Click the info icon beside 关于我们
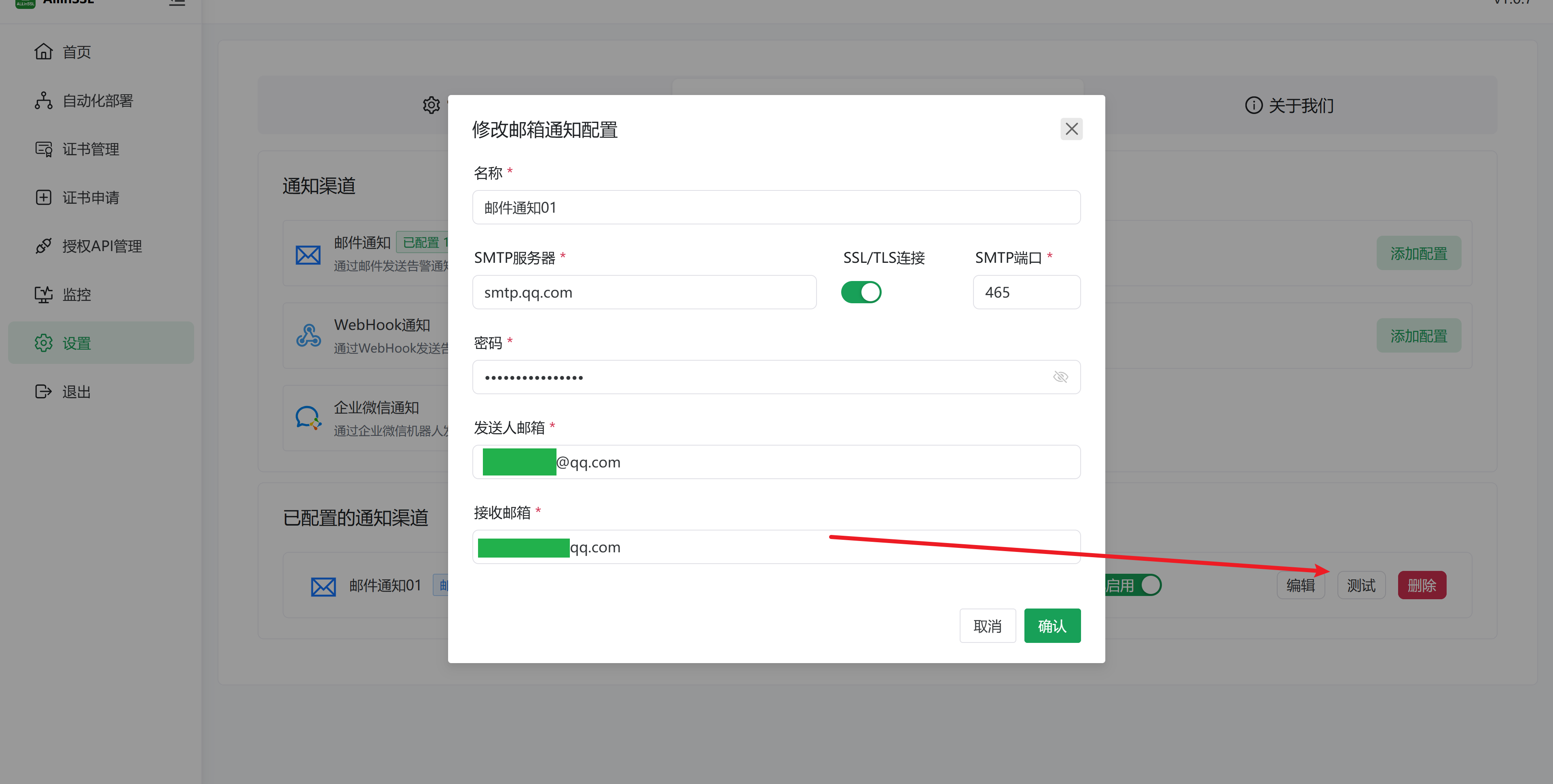Image resolution: width=1553 pixels, height=784 pixels. click(x=1253, y=106)
